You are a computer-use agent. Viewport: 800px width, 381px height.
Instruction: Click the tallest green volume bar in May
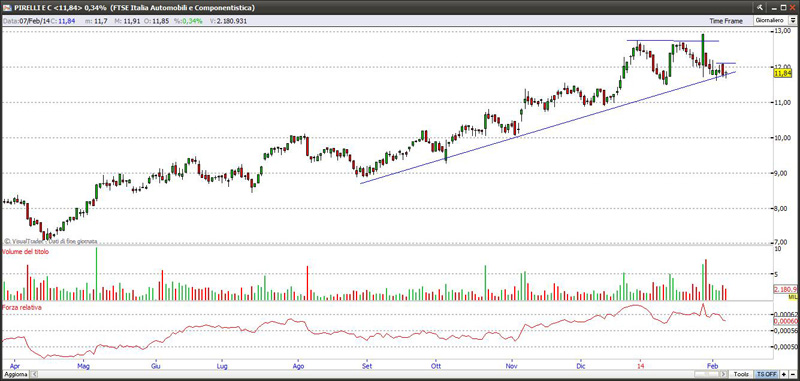tap(96, 274)
